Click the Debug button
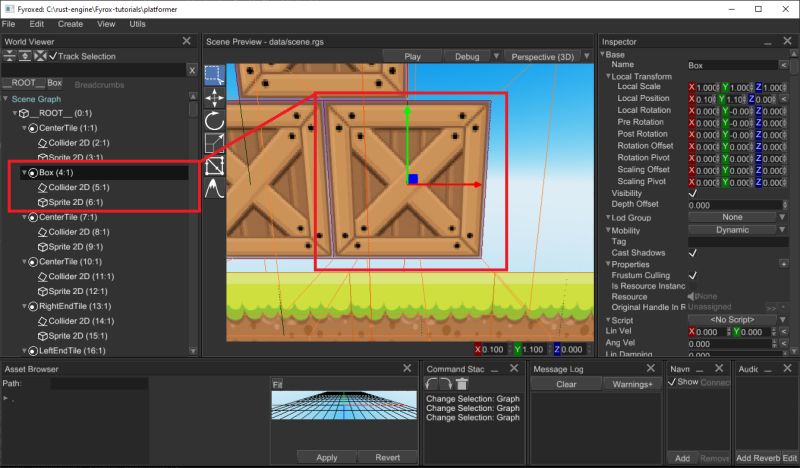The image size is (800, 468). pos(467,57)
